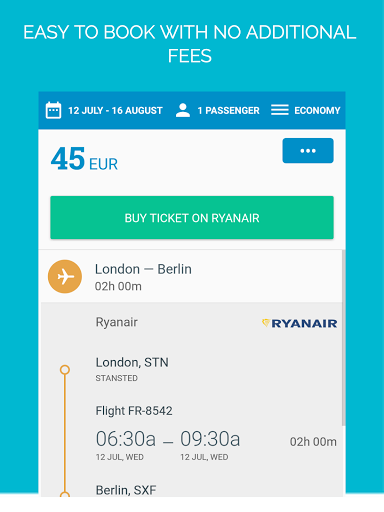Tap the passenger person icon
The width and height of the screenshot is (384, 512).
tap(183, 110)
